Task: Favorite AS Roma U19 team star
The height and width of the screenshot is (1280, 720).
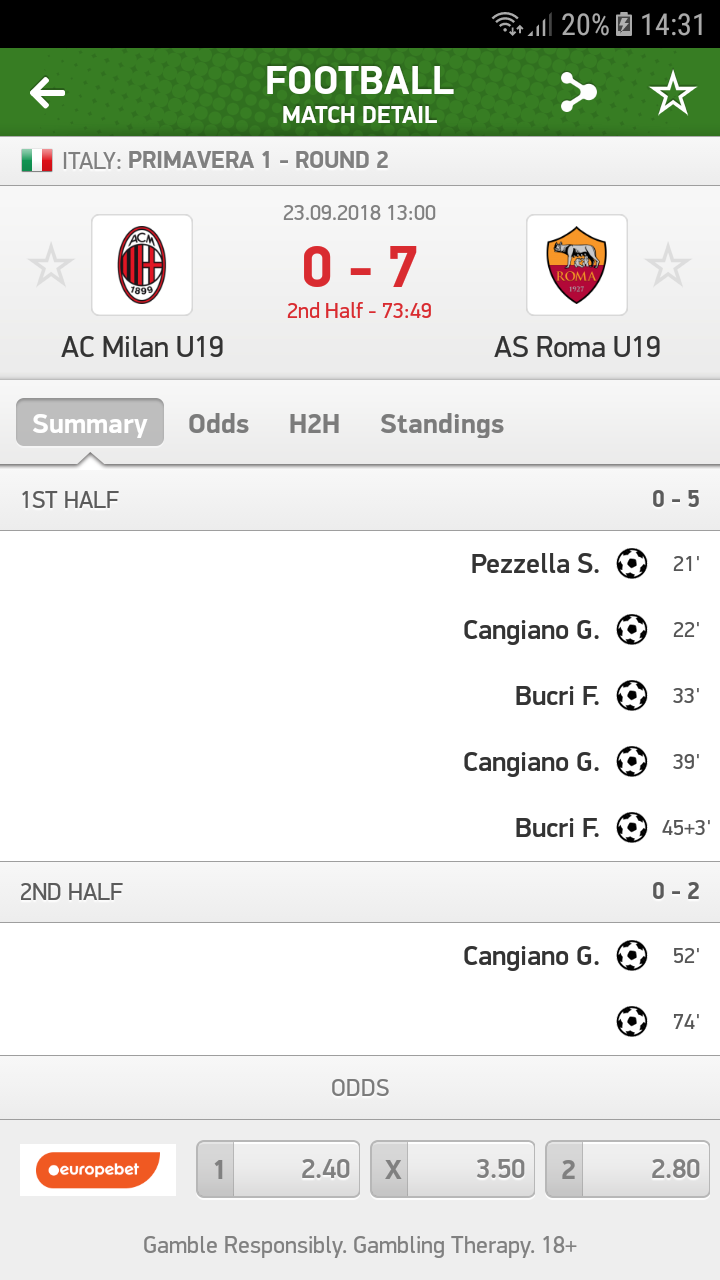Action: (x=667, y=266)
